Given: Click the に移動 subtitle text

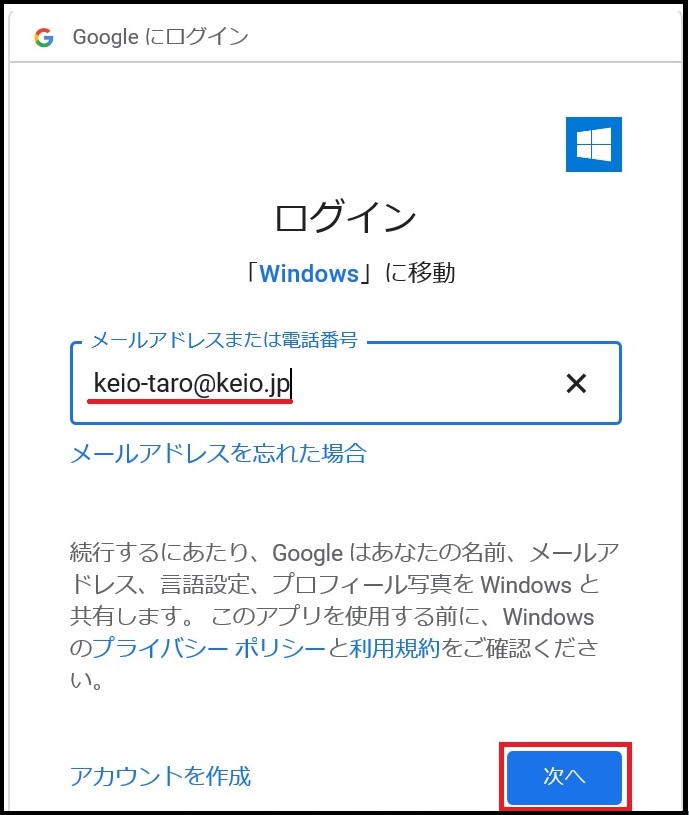Looking at the screenshot, I should 420,273.
